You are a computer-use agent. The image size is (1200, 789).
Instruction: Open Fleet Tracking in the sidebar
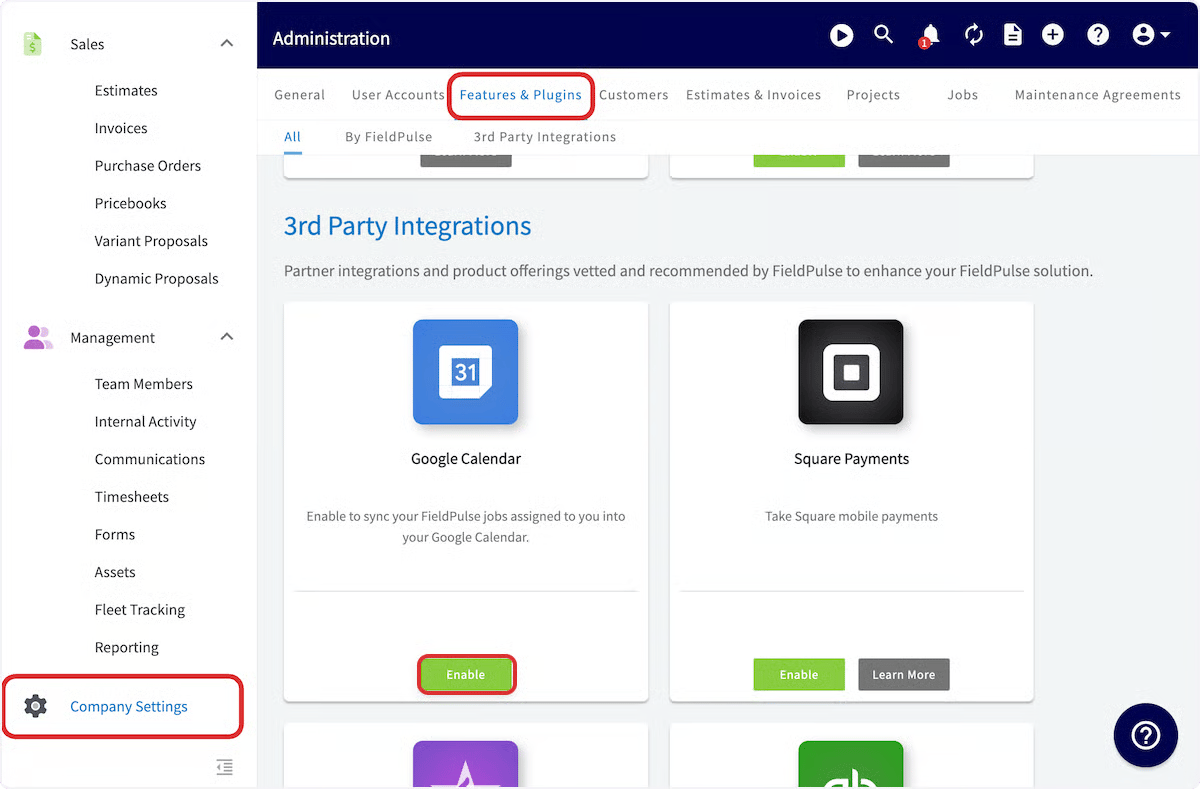tap(140, 610)
